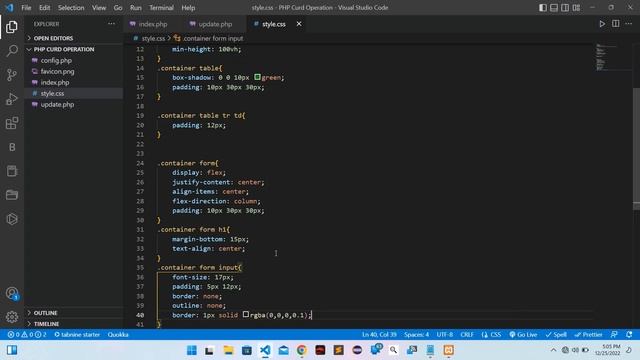The image size is (640, 360).
Task: Change line ending via CRLF
Action: tap(467, 334)
